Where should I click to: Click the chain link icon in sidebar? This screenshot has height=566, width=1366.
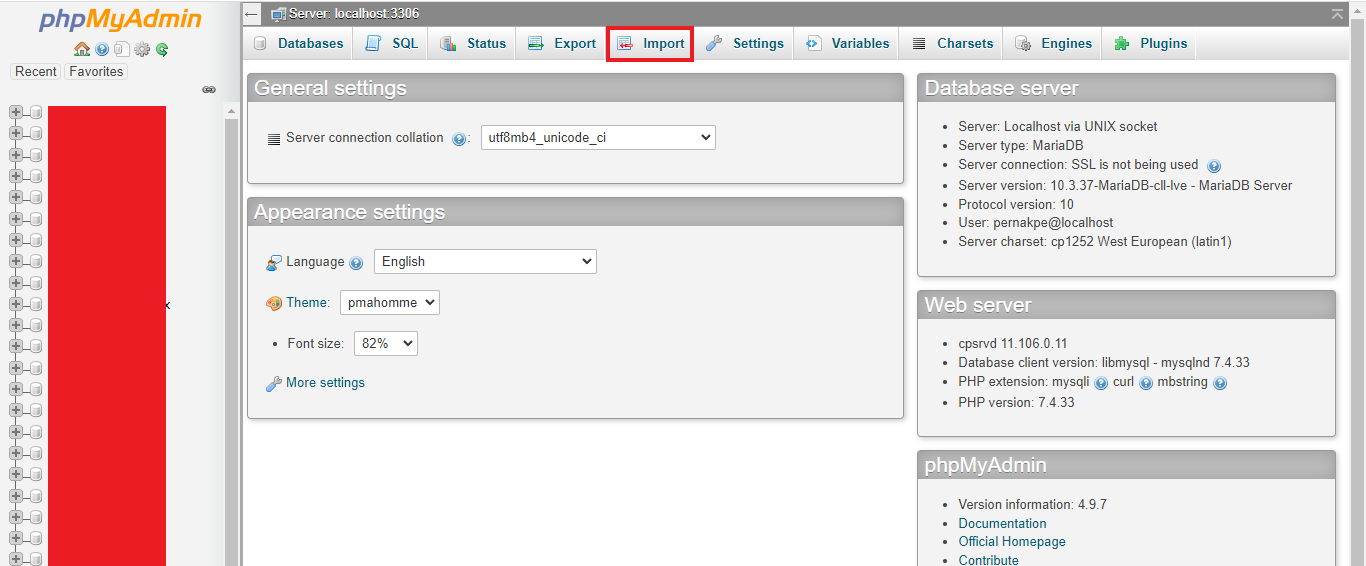tap(209, 89)
